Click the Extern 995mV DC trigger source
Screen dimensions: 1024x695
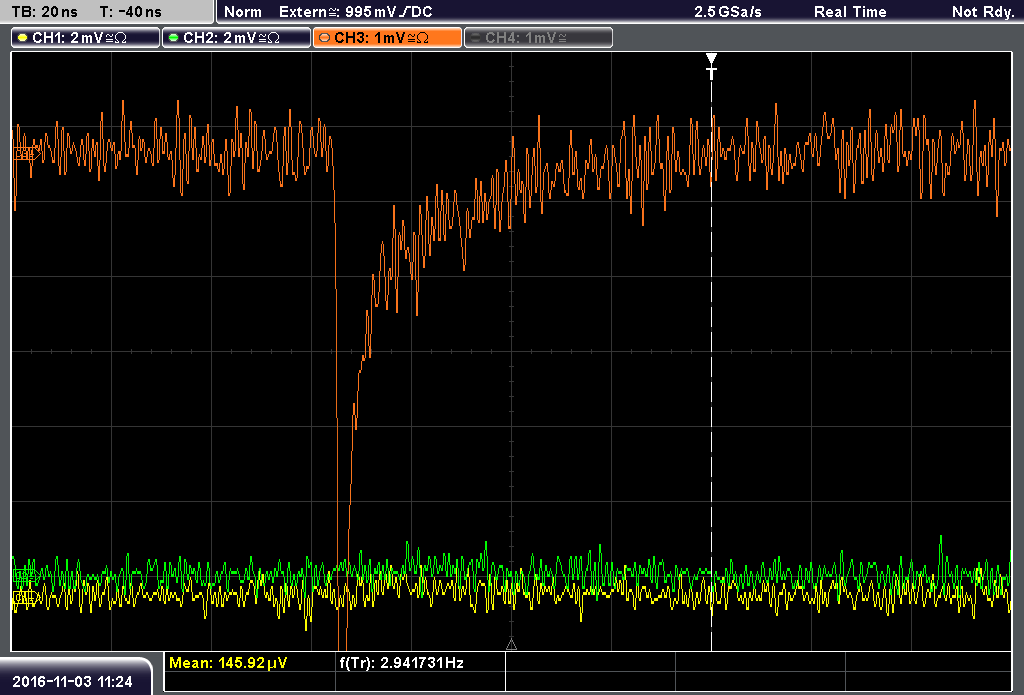click(x=355, y=12)
